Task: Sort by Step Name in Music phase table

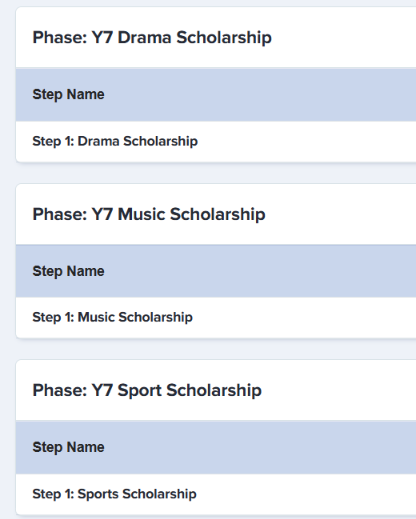Action: pos(68,271)
